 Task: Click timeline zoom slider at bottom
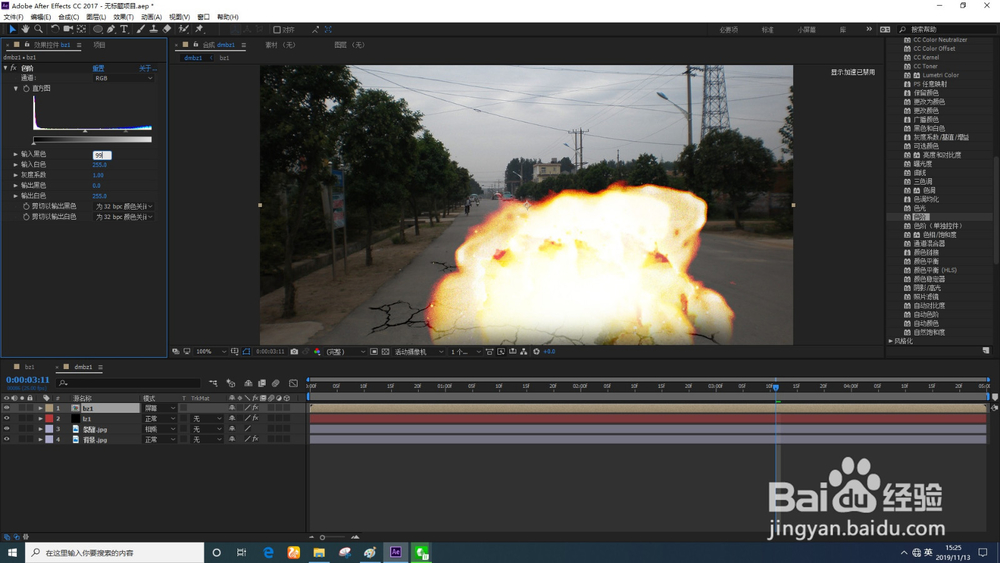click(333, 537)
